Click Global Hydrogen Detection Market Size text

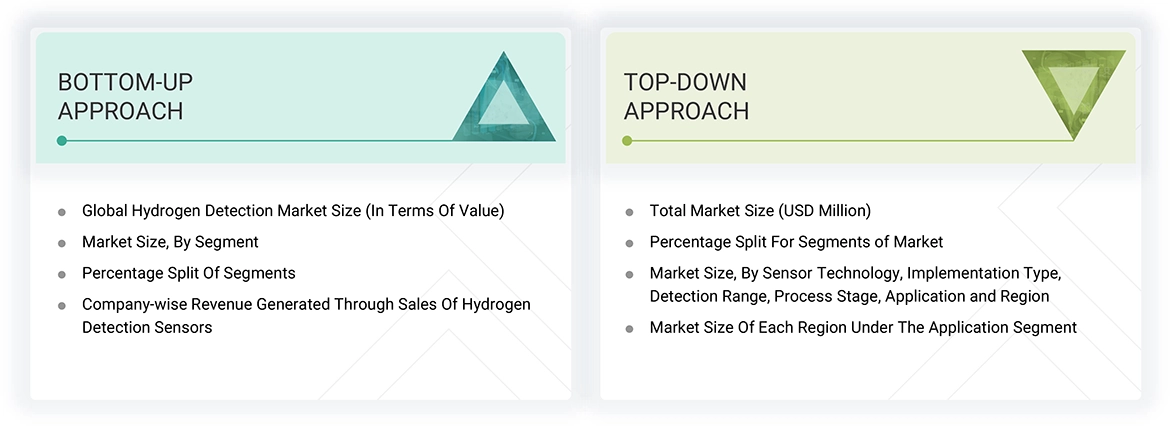[x=292, y=211]
